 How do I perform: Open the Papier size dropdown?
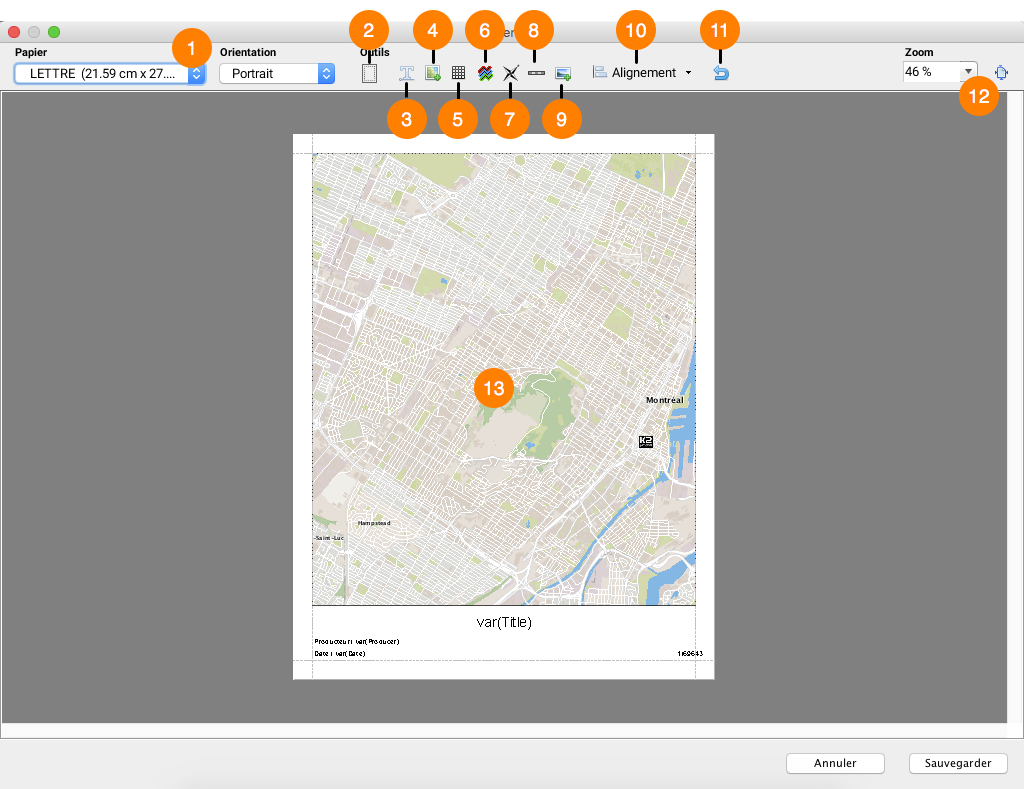(x=110, y=73)
